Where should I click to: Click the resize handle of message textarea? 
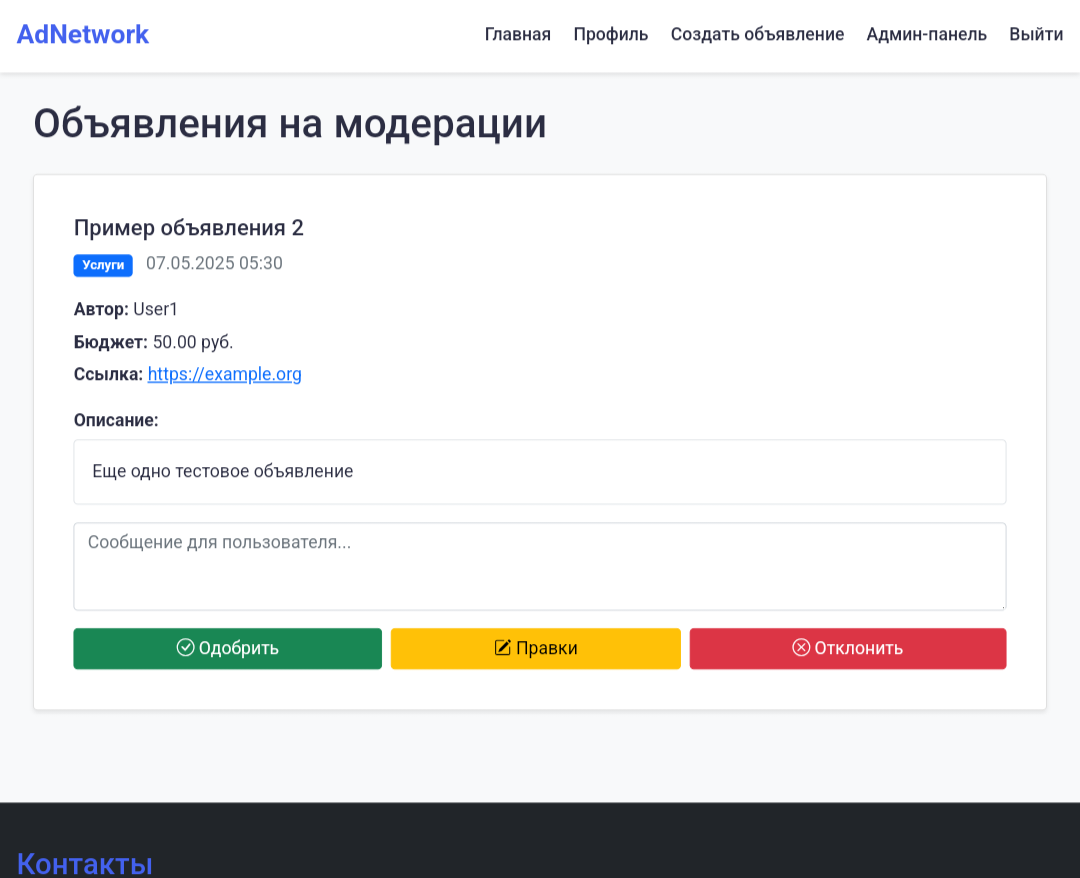coord(1001,605)
